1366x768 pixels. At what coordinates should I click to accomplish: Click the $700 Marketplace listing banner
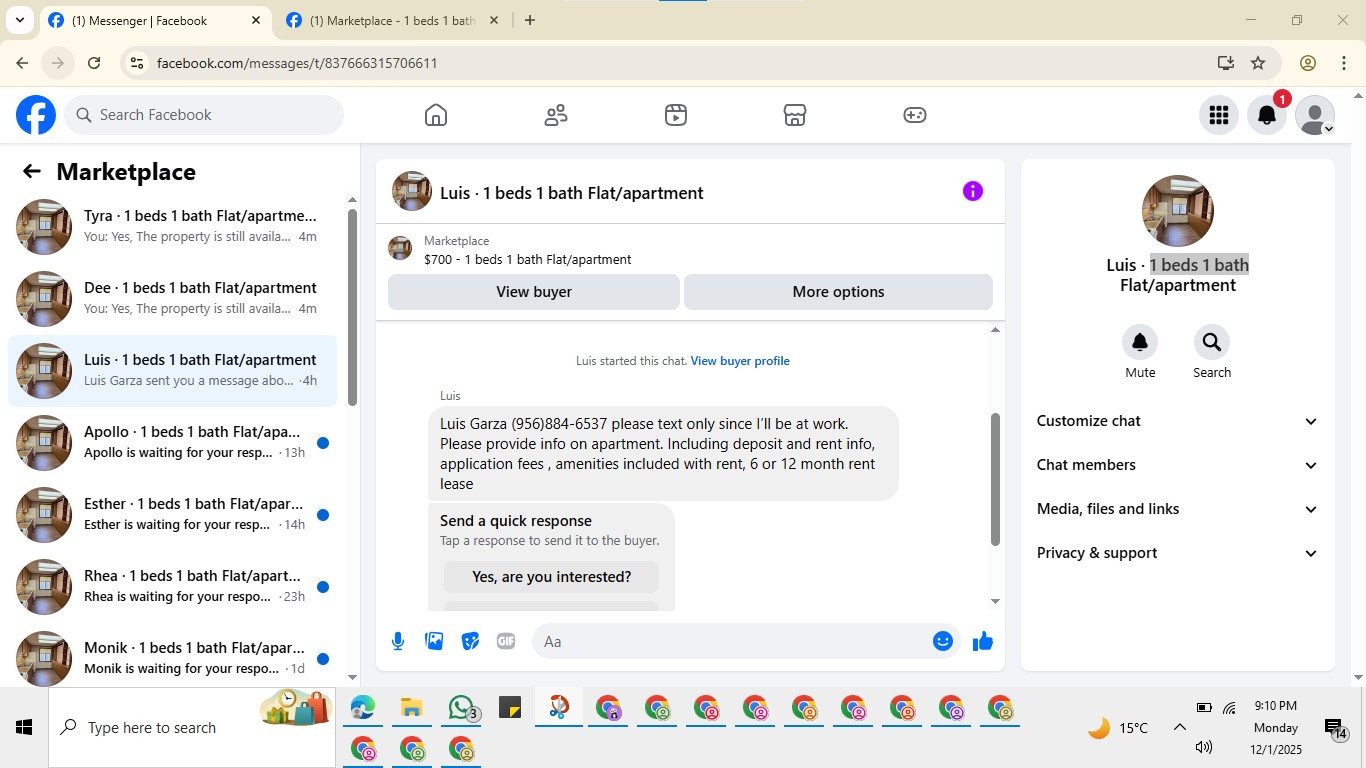click(x=690, y=249)
